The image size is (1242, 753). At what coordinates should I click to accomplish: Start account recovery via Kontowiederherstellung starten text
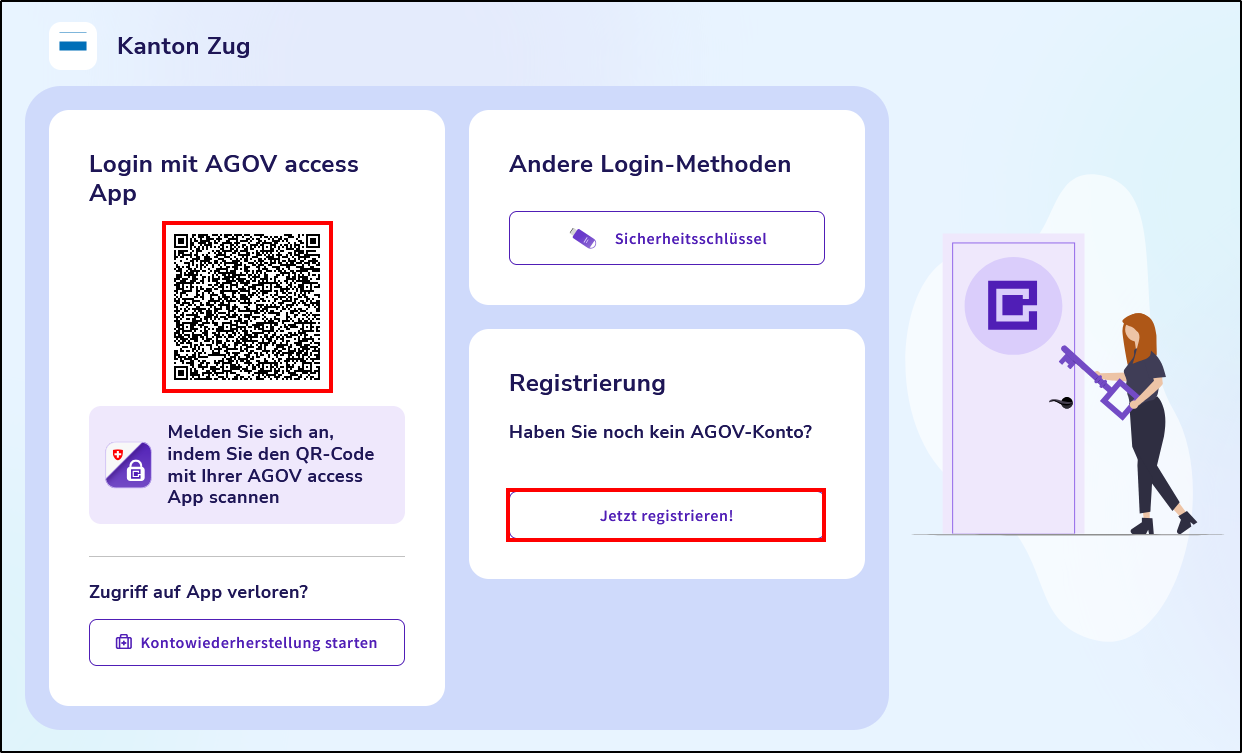click(259, 642)
